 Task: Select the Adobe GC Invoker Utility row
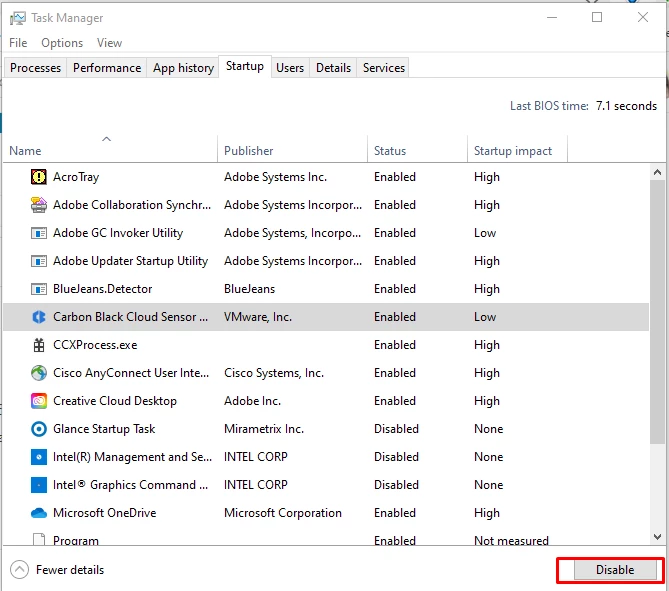tap(326, 233)
